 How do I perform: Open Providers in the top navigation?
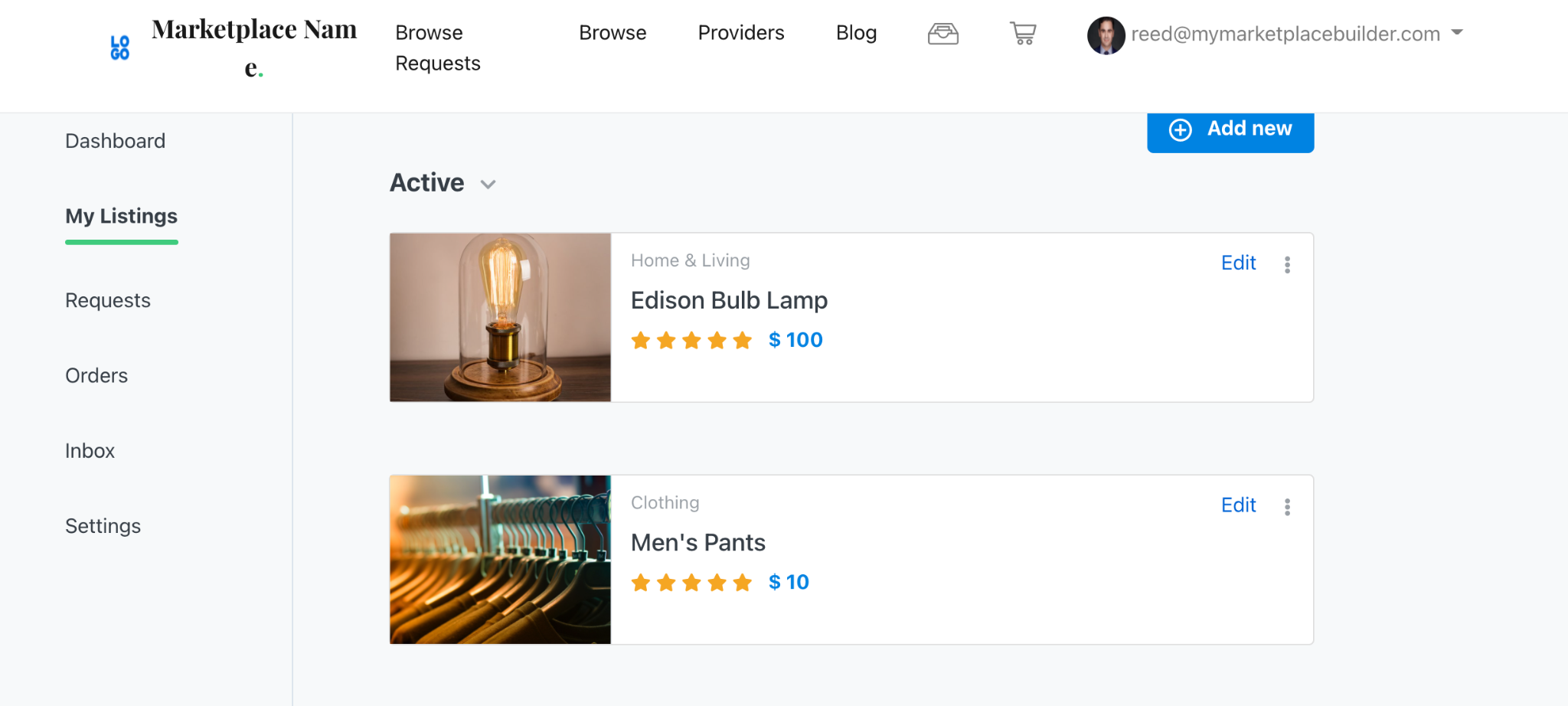coord(741,33)
